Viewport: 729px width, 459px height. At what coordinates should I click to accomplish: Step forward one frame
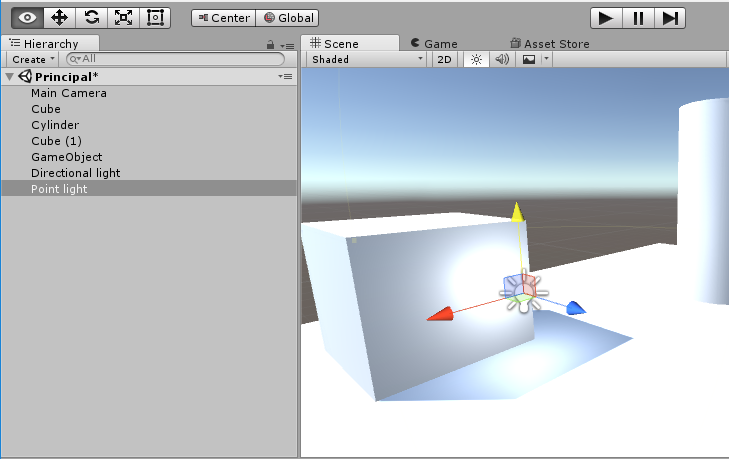click(670, 18)
